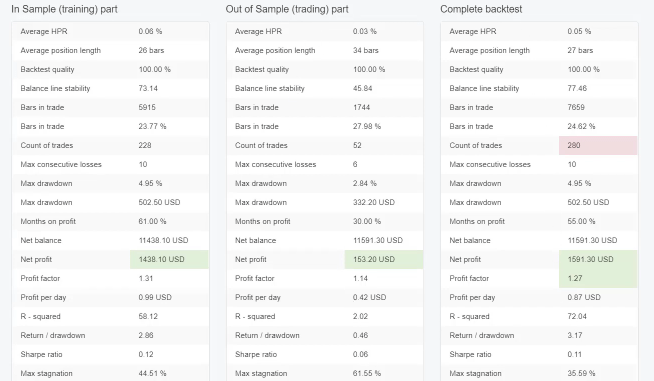Select the green 153.20 USD net profit cell
654x381 pixels.
(x=384, y=259)
